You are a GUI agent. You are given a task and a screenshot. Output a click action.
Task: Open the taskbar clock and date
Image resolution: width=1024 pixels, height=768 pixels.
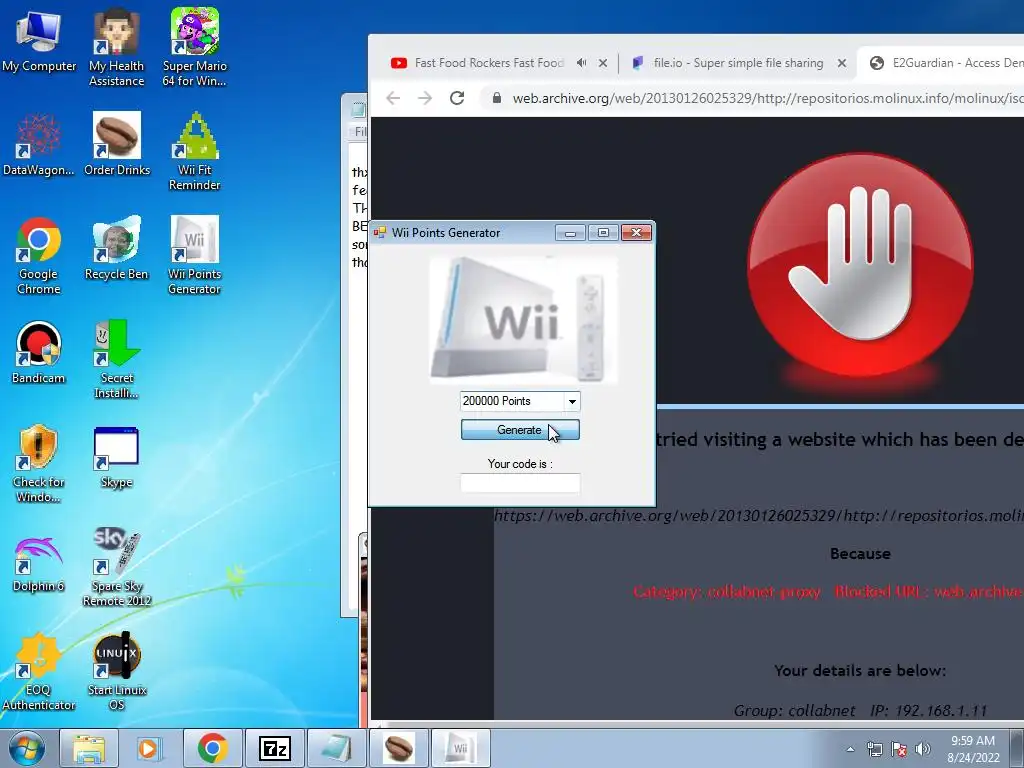coord(973,749)
